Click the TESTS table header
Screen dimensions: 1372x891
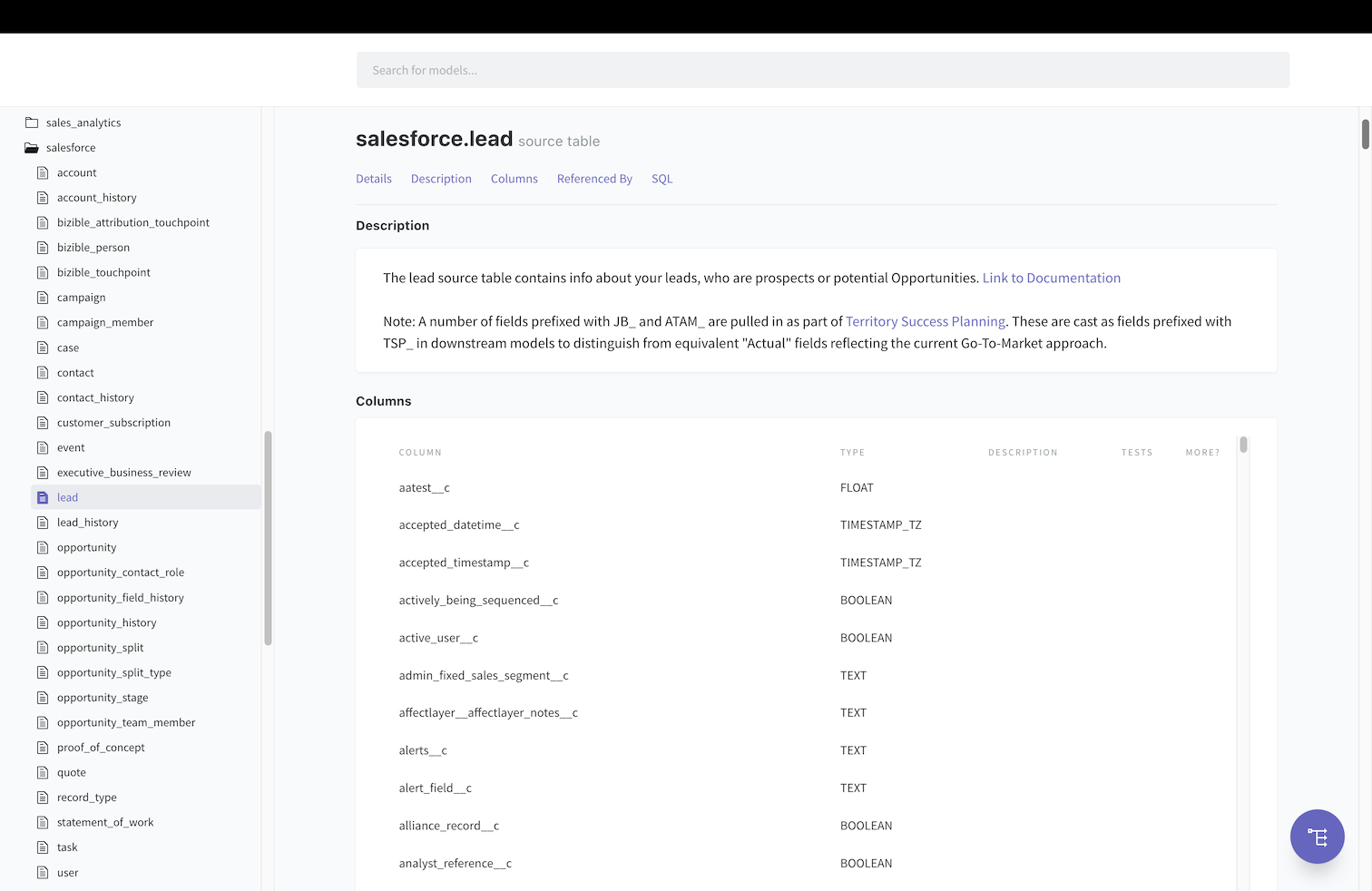pos(1137,453)
